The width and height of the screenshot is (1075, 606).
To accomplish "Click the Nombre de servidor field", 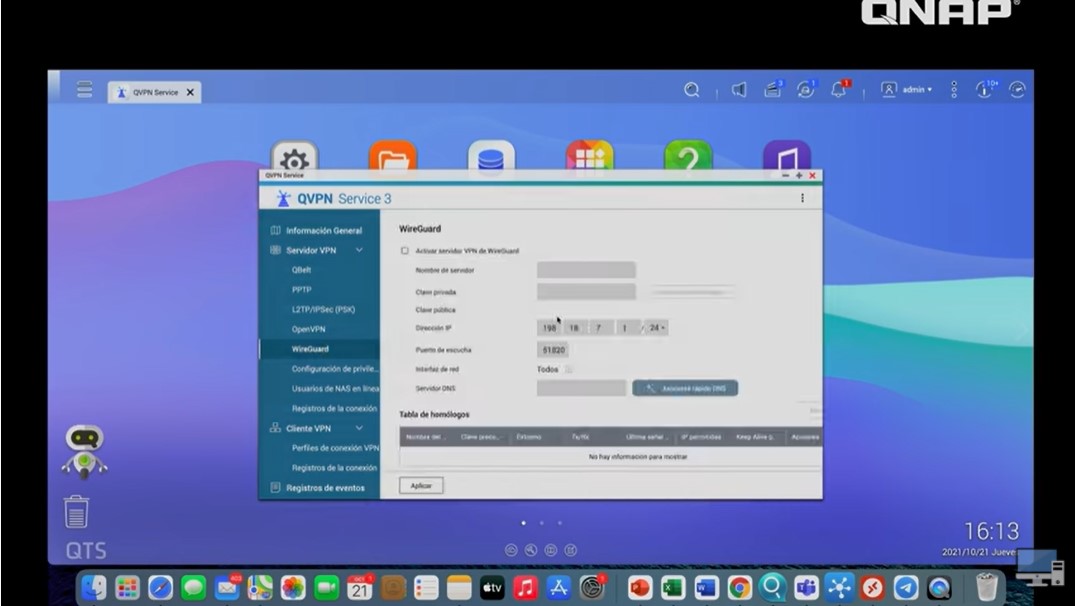I will (586, 270).
